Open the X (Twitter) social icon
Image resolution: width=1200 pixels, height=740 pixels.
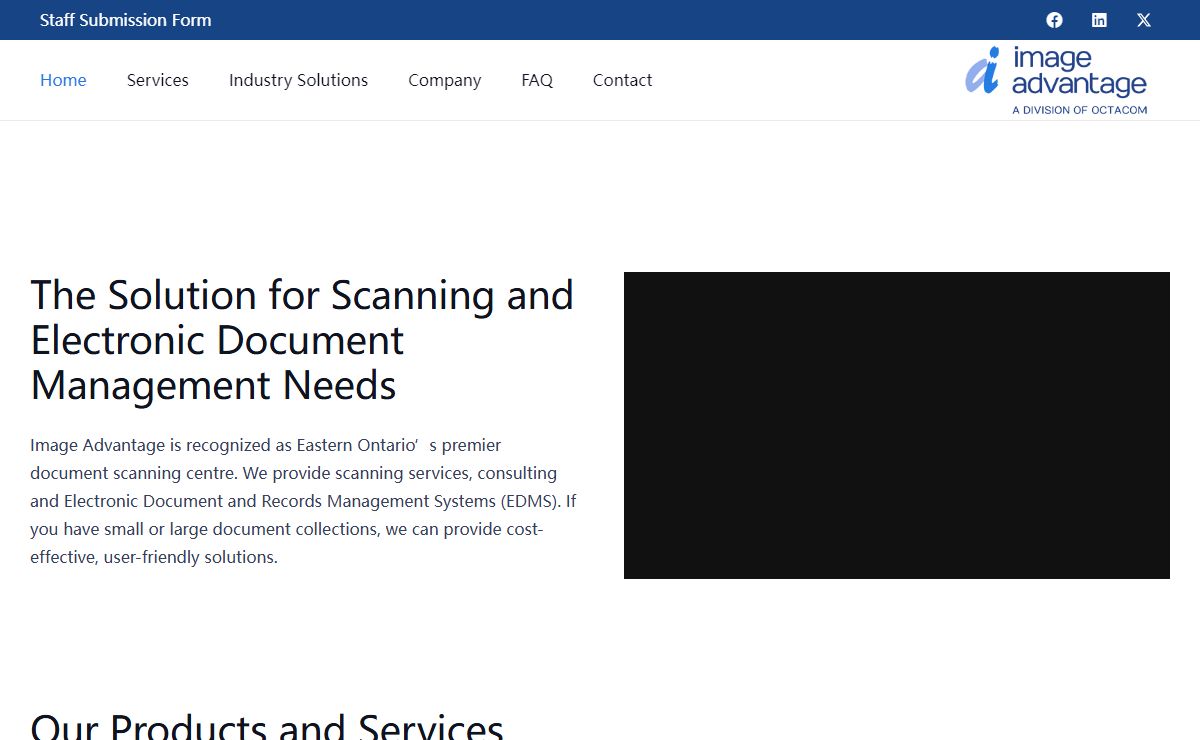pyautogui.click(x=1144, y=20)
